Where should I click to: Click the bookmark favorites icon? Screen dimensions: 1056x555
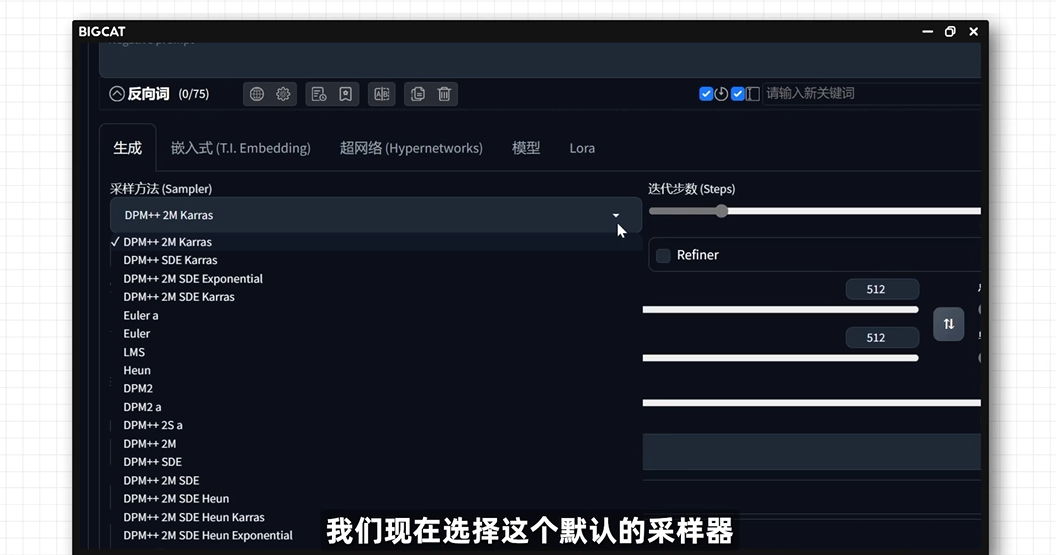(345, 94)
